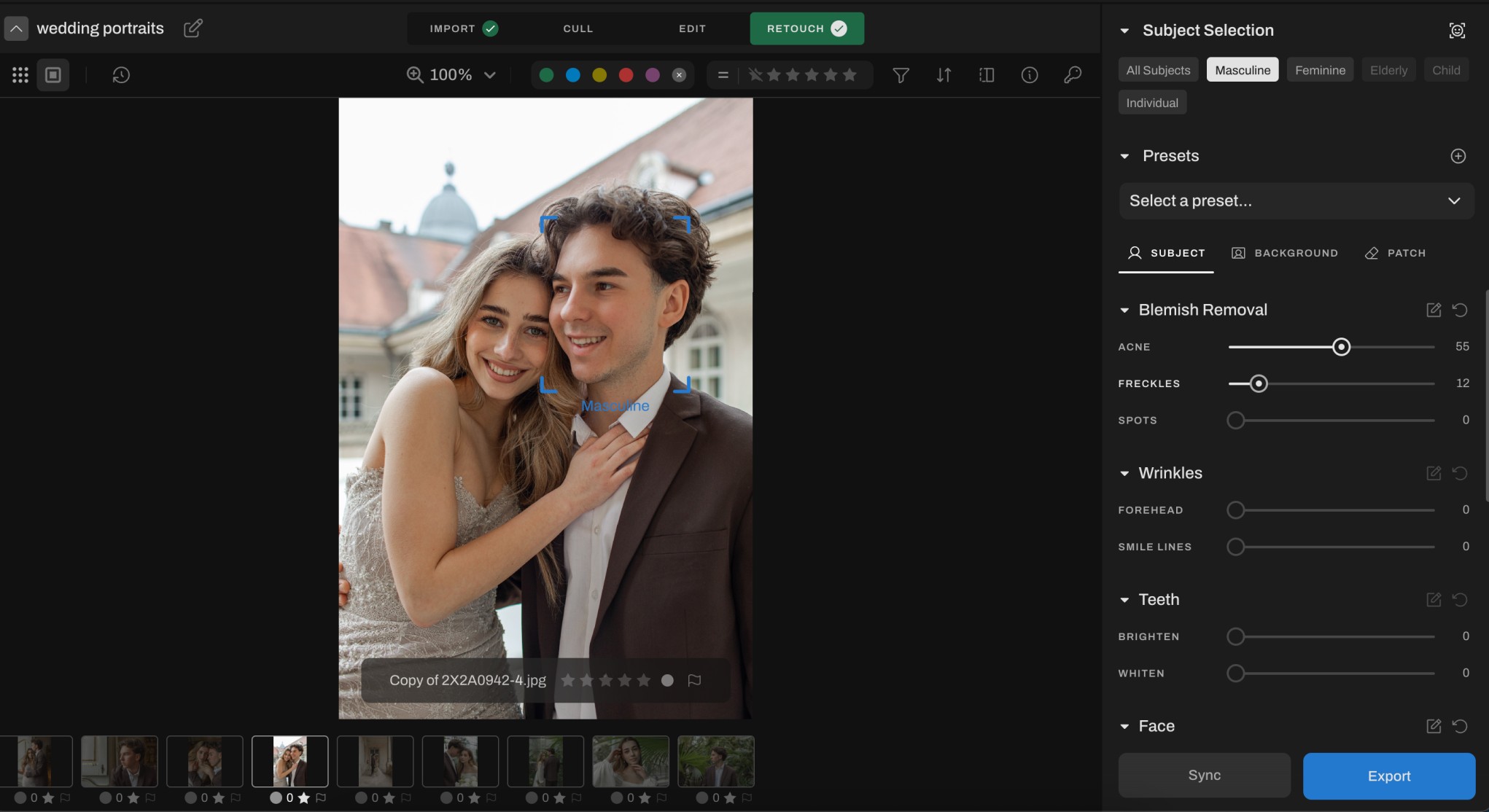Reset Blemish Removal settings

coord(1459,310)
